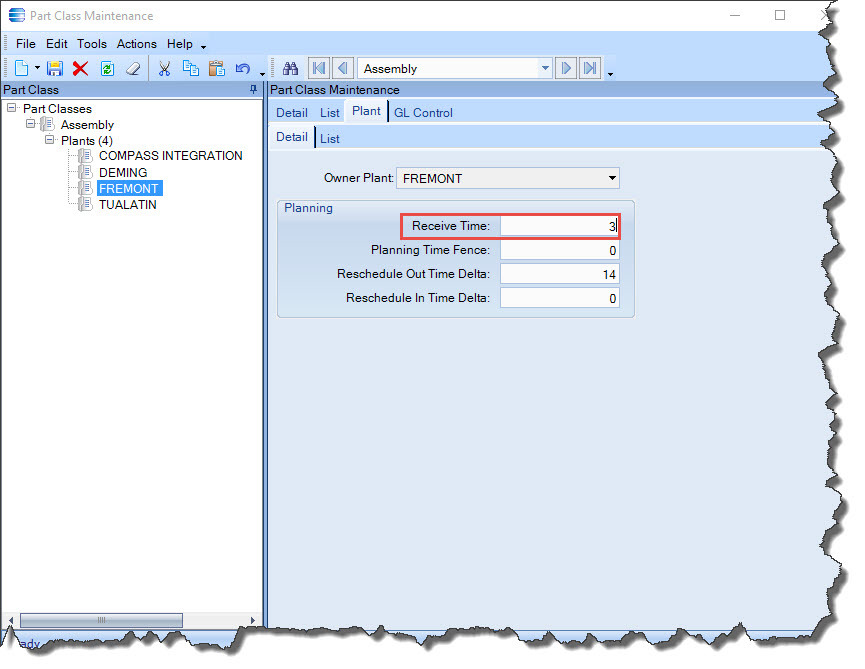
Task: Collapse the Part Classes tree root
Action: (12, 108)
